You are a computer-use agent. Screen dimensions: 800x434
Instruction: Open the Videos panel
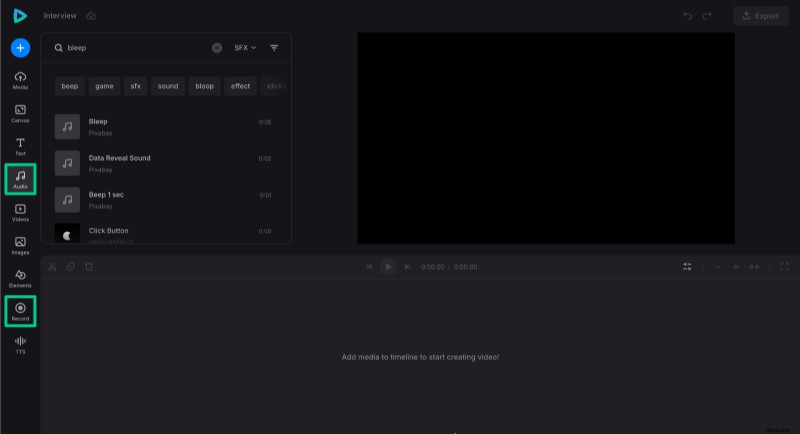click(20, 213)
